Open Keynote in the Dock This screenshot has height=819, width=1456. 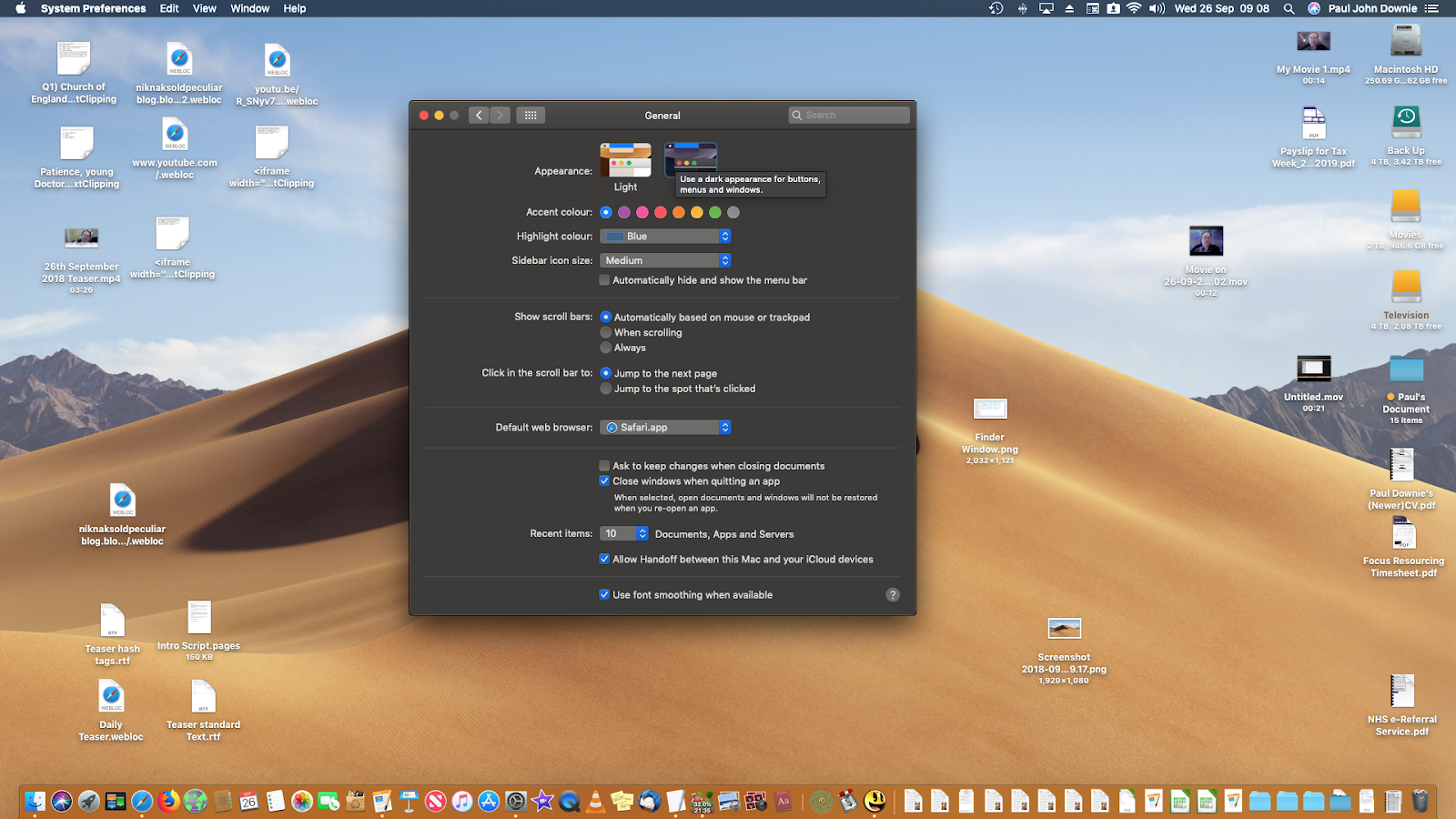409,801
